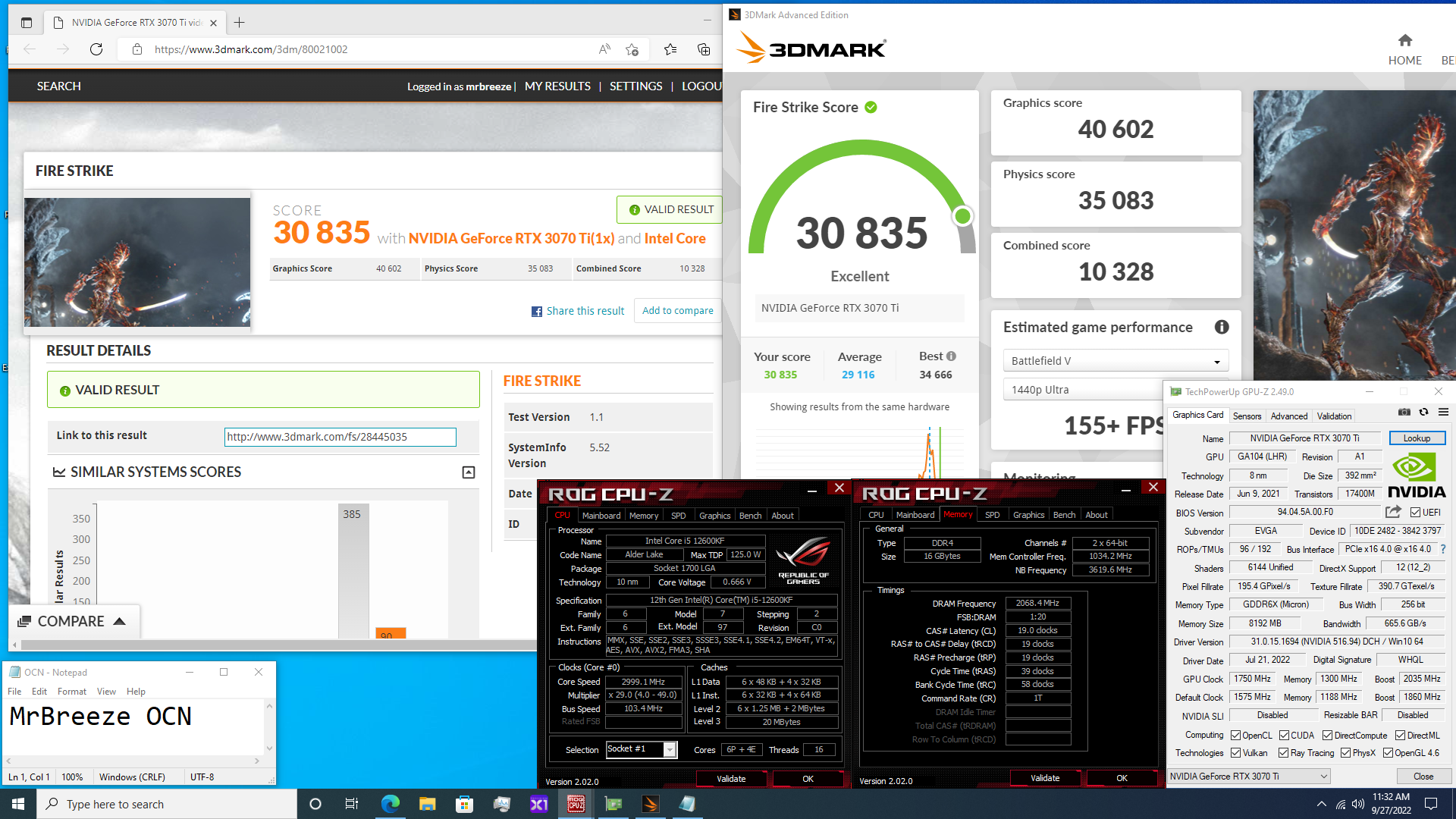This screenshot has width=1456, height=819.
Task: Click the GPU-Z refresh icon
Action: pos(1424,413)
